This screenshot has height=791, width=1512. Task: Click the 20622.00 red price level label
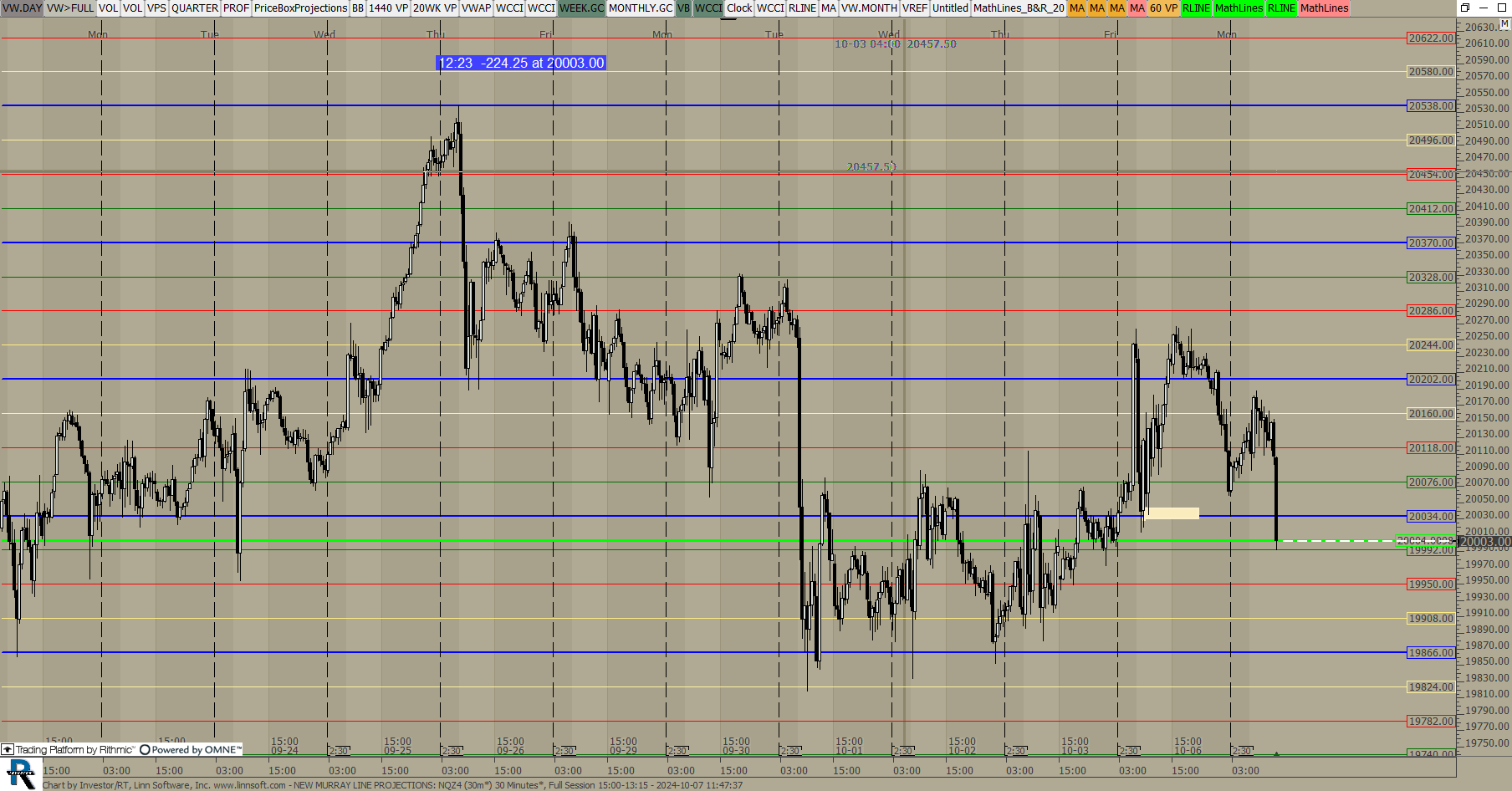click(x=1431, y=38)
